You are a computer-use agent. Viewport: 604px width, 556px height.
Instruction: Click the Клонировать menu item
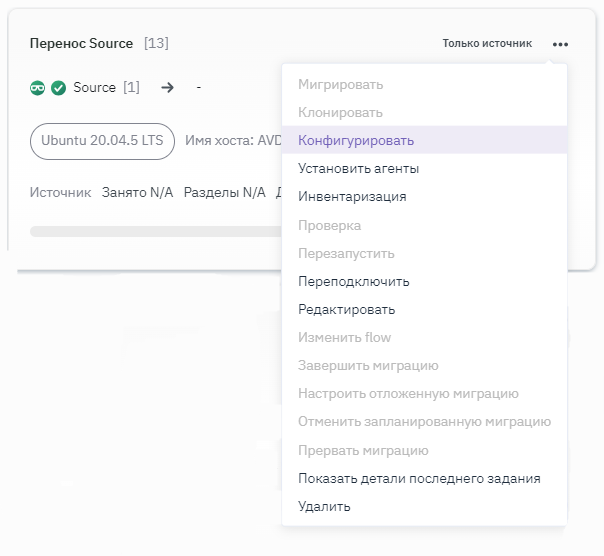[340, 113]
